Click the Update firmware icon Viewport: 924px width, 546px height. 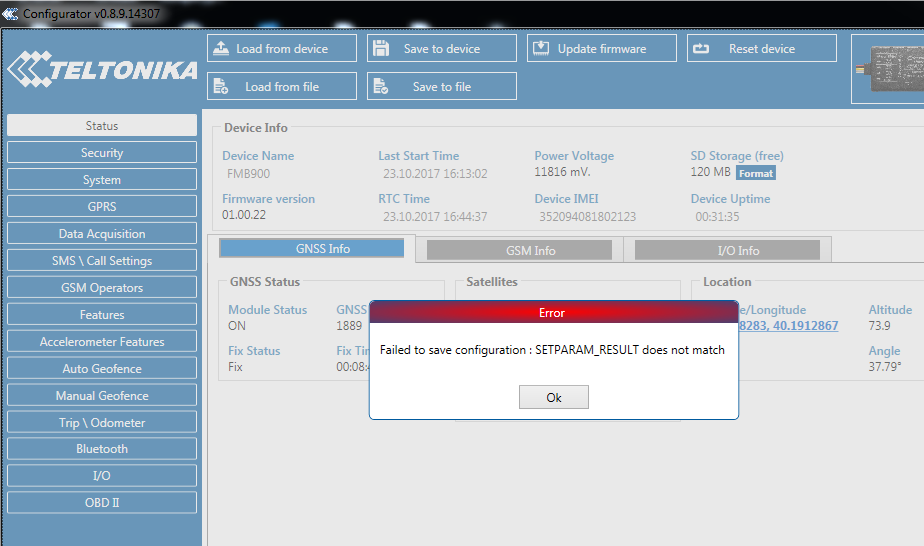[540, 48]
